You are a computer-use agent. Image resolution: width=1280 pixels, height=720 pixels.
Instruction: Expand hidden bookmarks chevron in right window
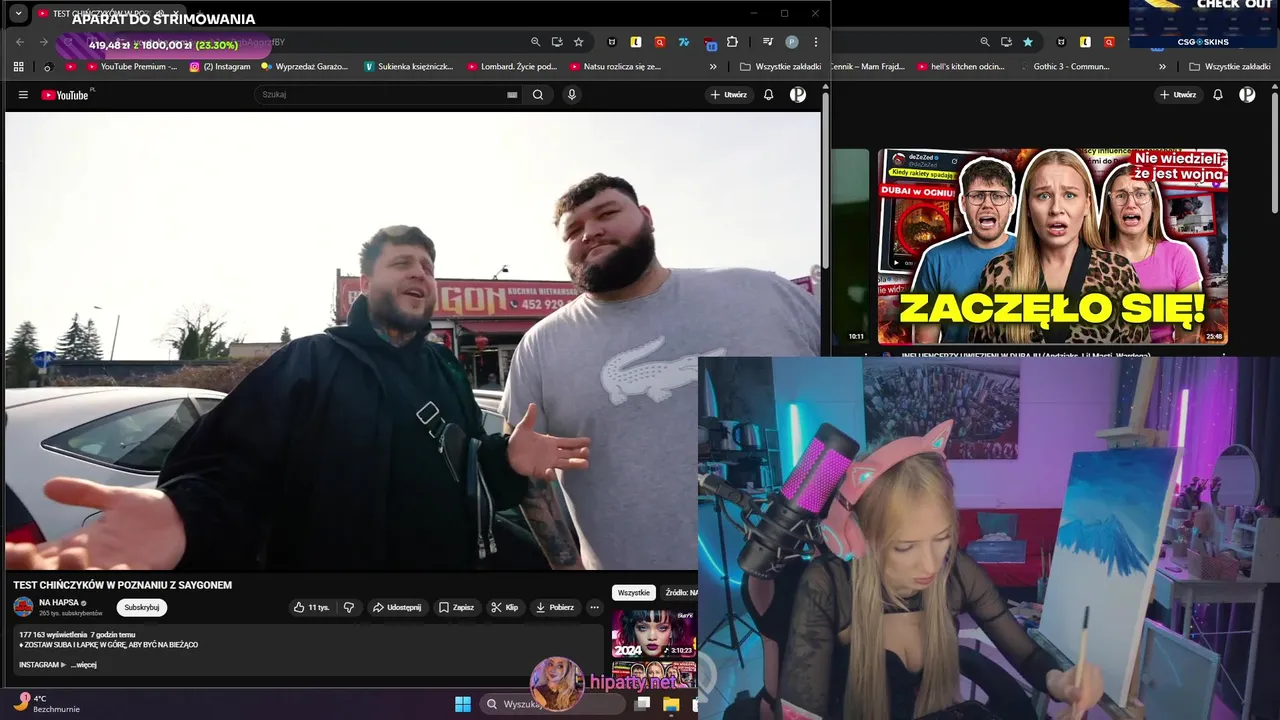pos(1162,67)
